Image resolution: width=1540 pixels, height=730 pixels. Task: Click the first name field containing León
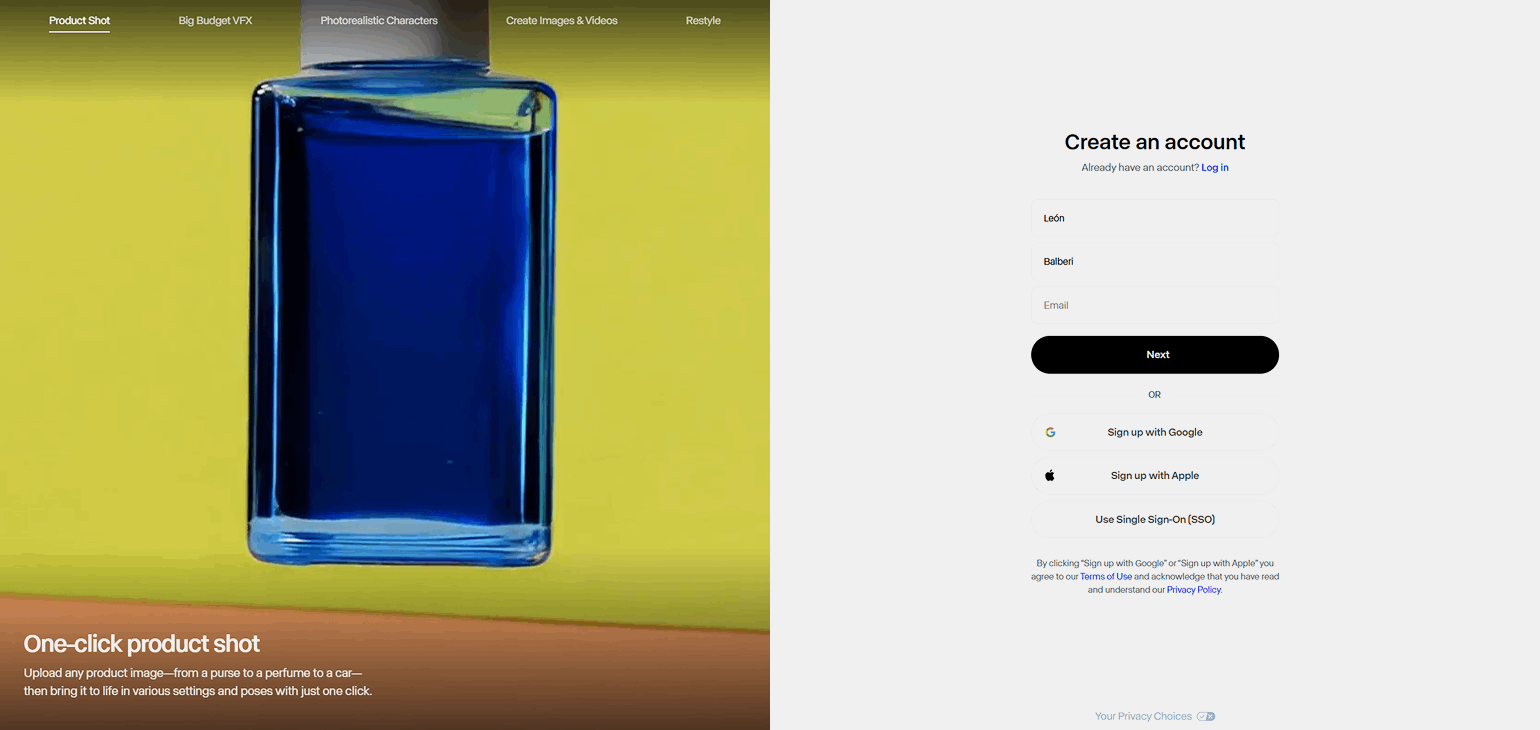point(1155,218)
